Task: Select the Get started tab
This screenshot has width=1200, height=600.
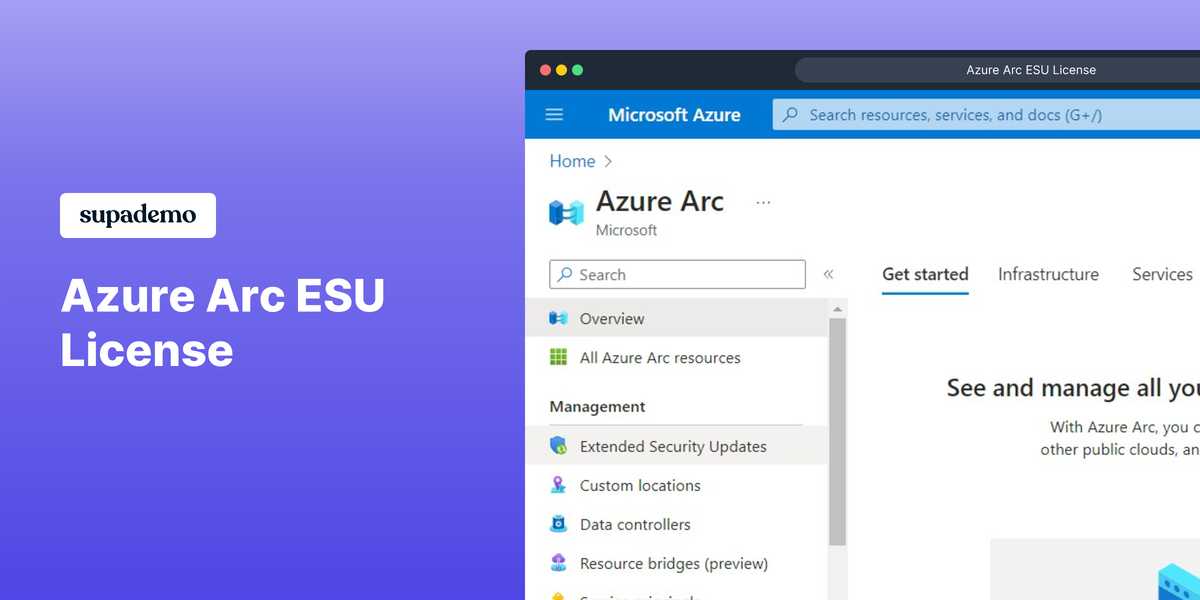Action: (x=925, y=274)
